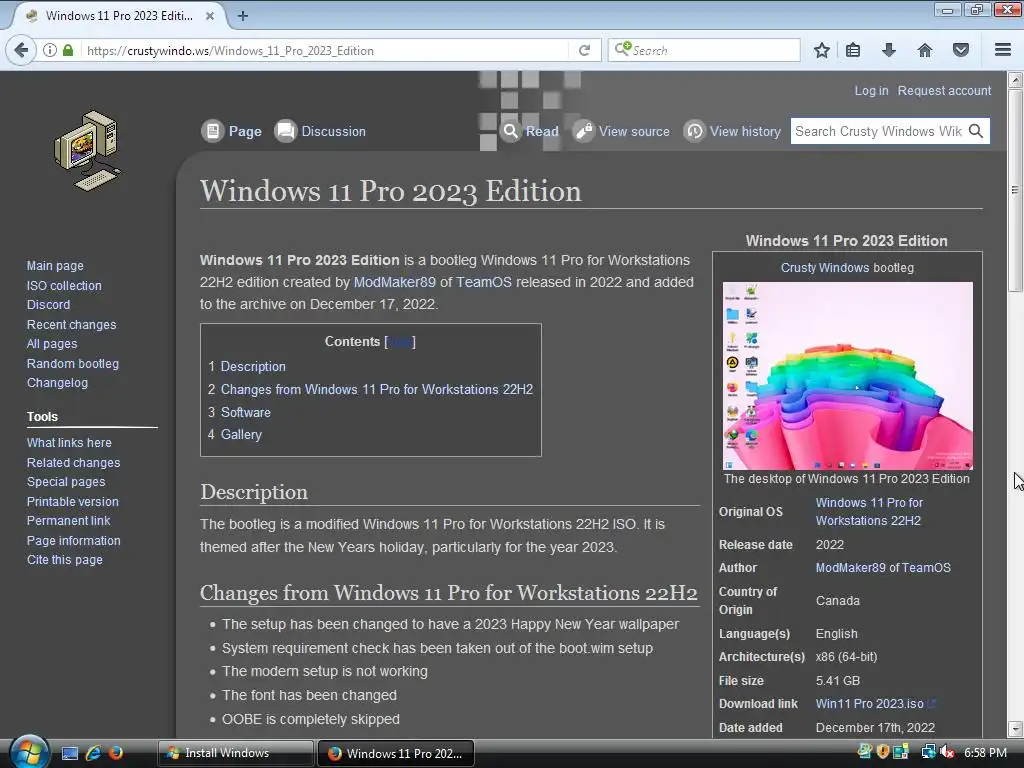Close the Windows 11 Pro 2023 tab
This screenshot has width=1024, height=768.
point(210,16)
